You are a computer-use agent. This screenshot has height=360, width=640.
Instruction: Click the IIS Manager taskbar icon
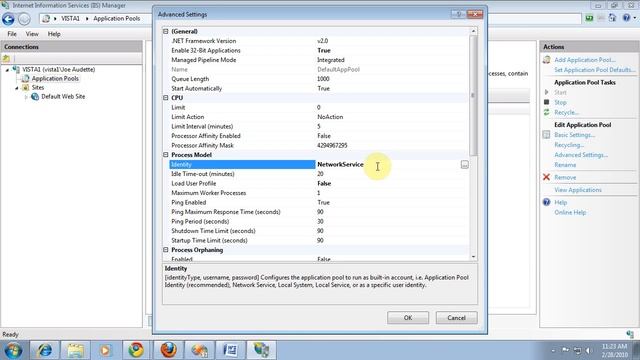(261, 350)
